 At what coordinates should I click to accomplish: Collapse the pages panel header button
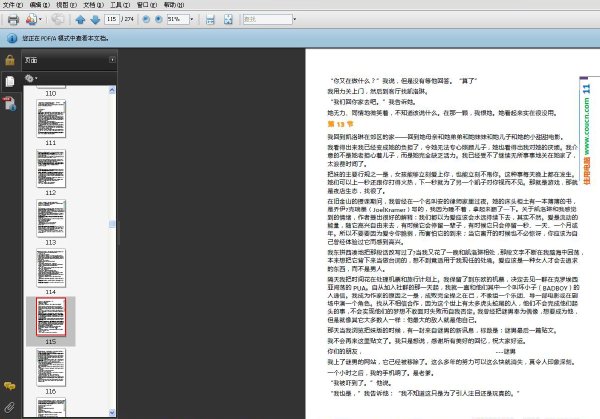tap(112, 60)
